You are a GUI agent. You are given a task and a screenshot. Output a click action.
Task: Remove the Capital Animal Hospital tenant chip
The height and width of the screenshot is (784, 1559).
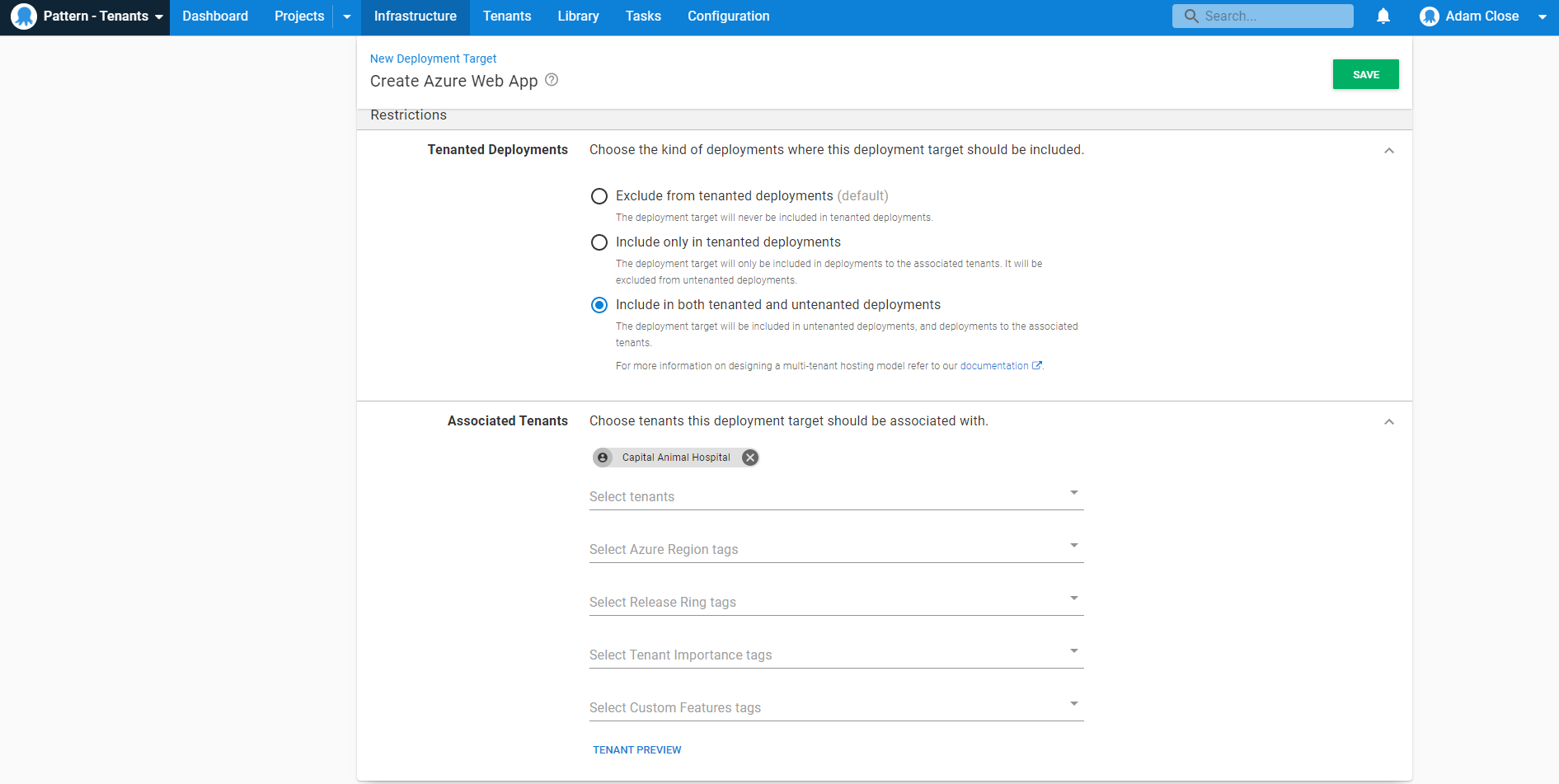click(749, 458)
